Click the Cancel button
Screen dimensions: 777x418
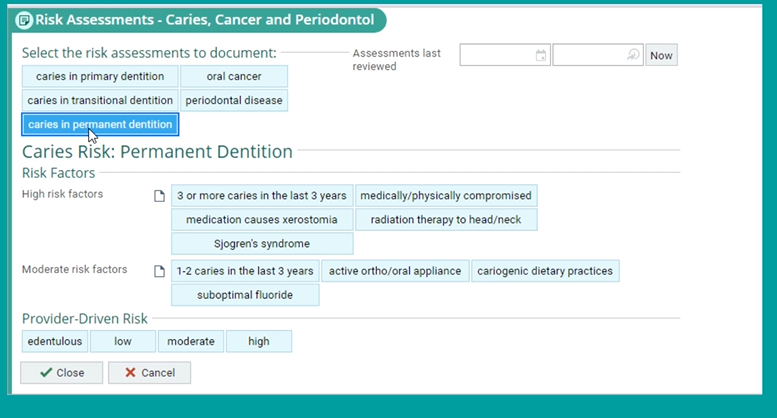coord(149,373)
